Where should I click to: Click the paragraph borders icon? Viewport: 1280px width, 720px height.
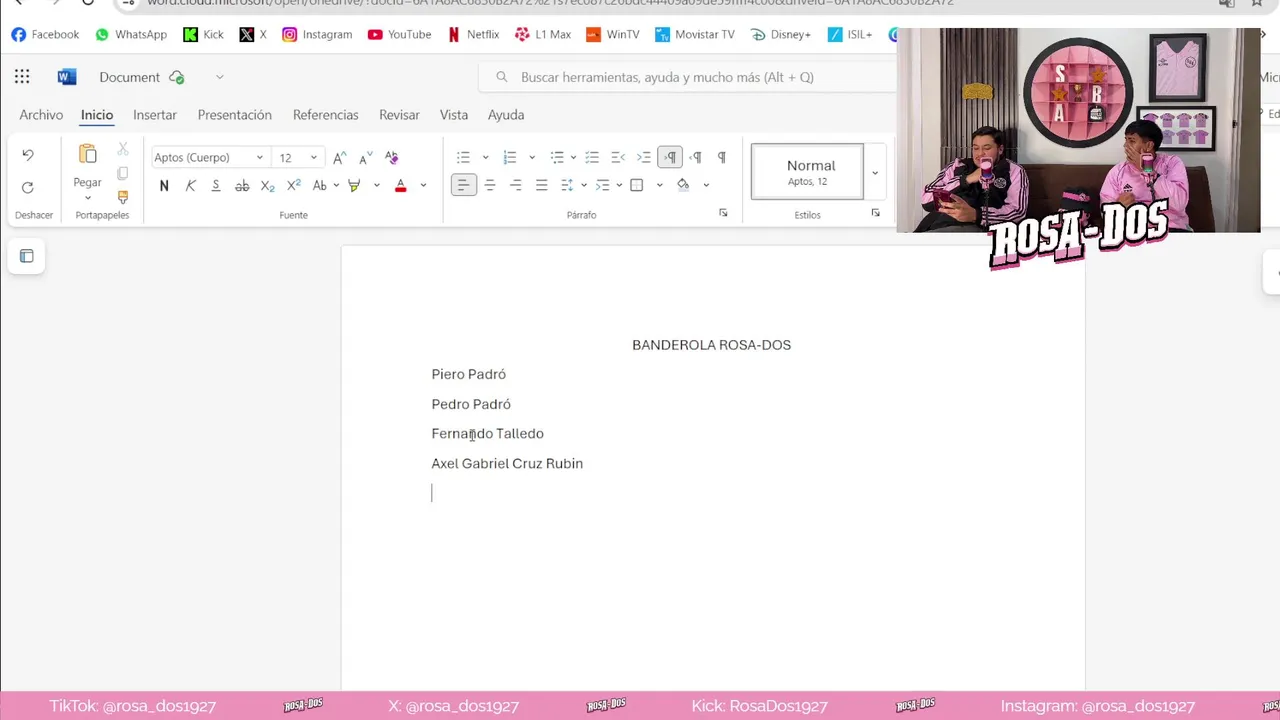(637, 185)
